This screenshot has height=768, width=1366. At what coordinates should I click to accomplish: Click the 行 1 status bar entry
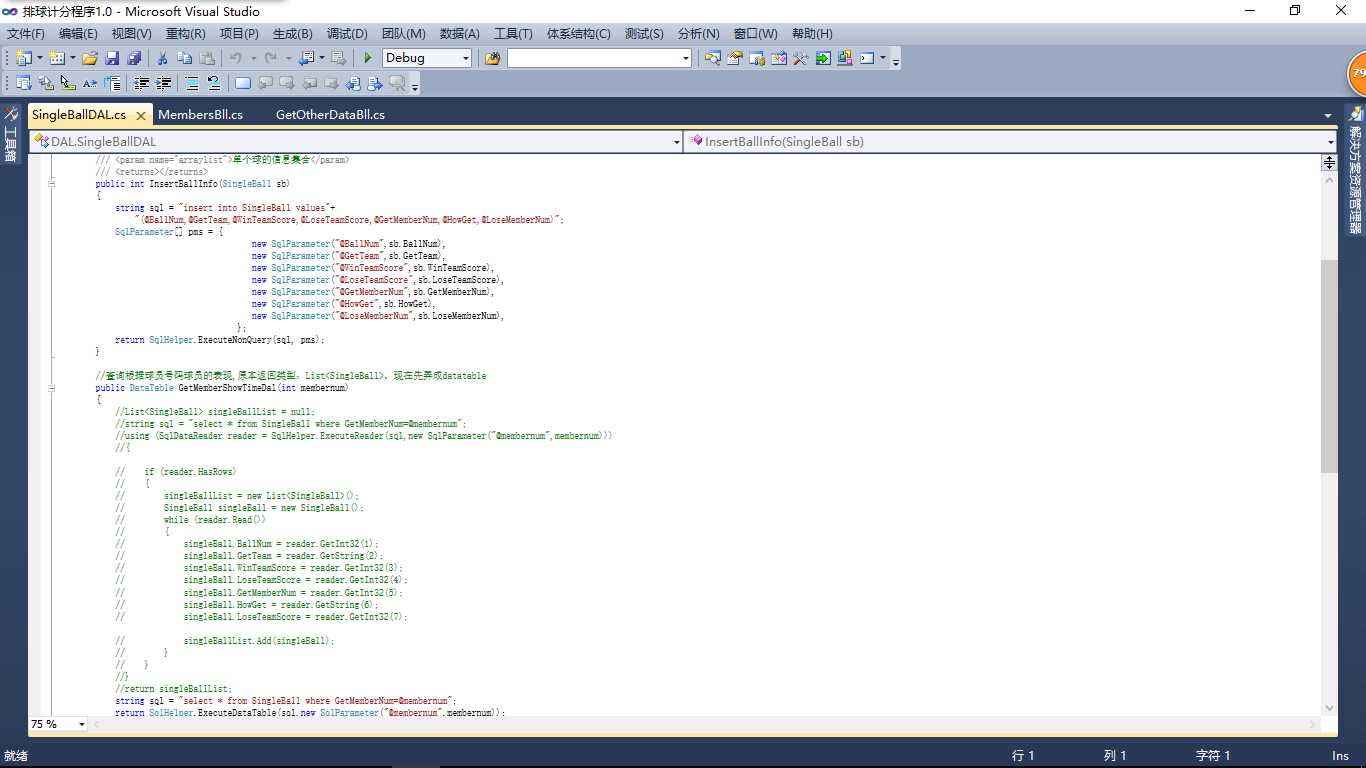(x=1023, y=756)
